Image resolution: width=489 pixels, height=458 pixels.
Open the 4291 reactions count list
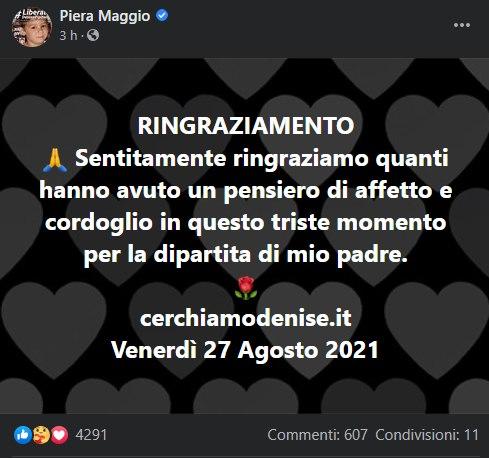tap(91, 435)
